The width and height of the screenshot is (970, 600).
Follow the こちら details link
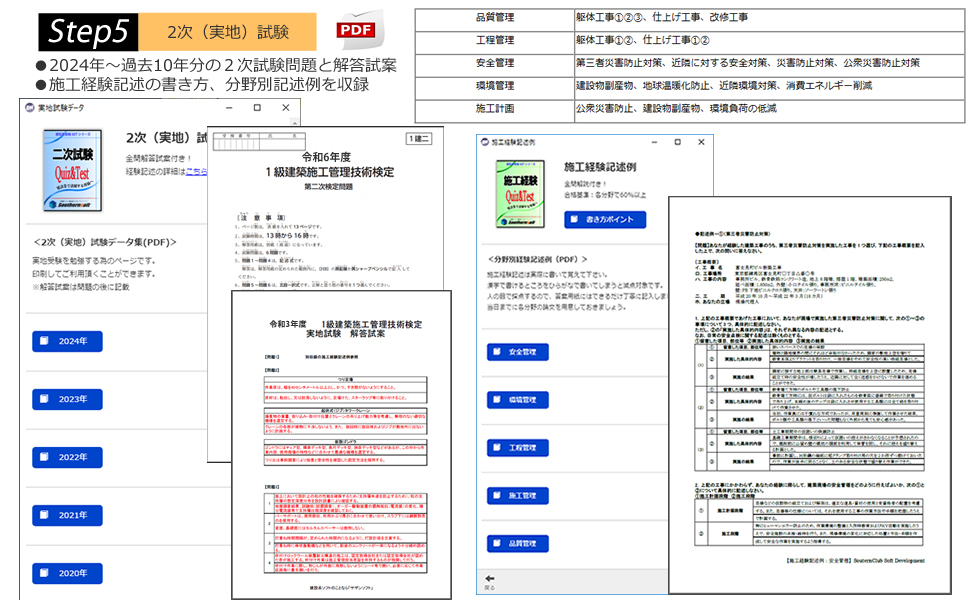pyautogui.click(x=197, y=172)
